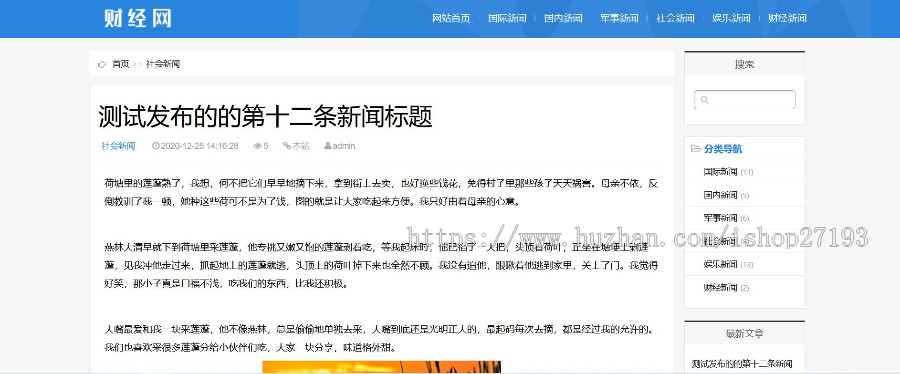Open 军事新闻 in top navigation

coord(619,18)
